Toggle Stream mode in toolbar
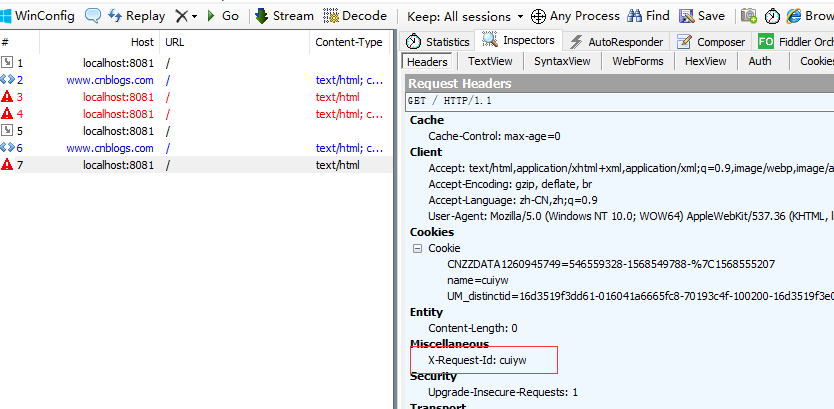Screen dimensions: 834x409 click(x=284, y=16)
